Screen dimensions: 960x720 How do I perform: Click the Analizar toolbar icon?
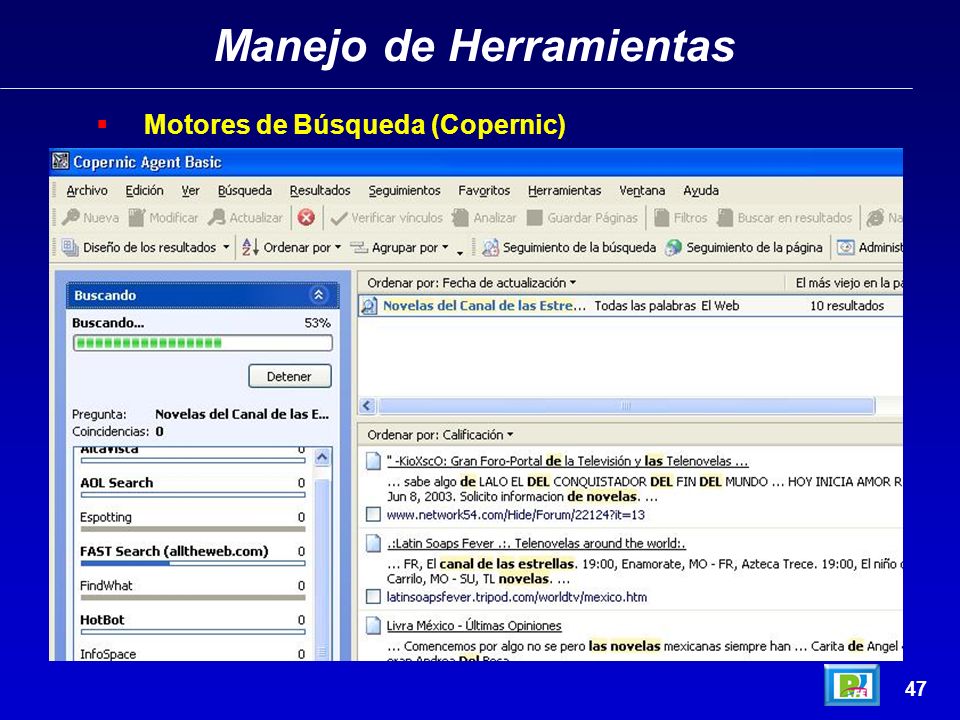[x=460, y=217]
